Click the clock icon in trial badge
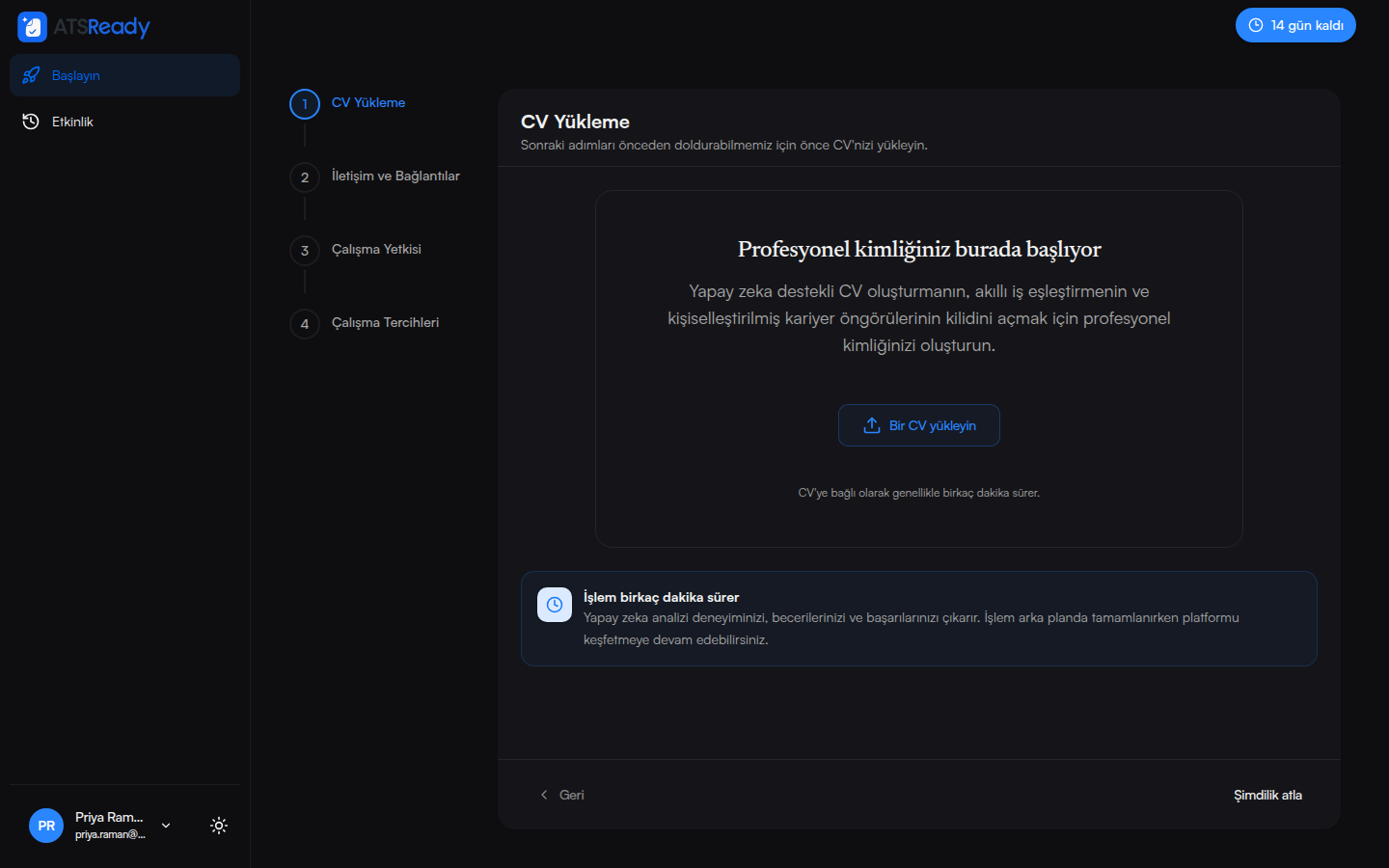Viewport: 1389px width, 868px height. tap(1256, 25)
